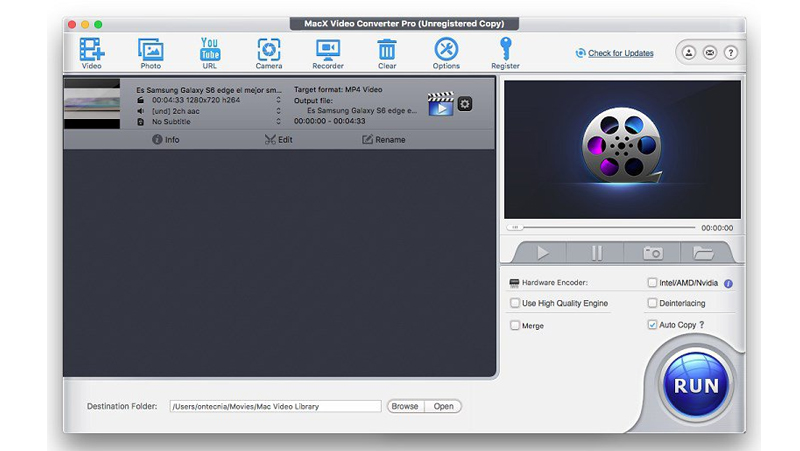Open the YouTube URL downloader
Viewport: 800px width, 451px height.
(x=210, y=53)
